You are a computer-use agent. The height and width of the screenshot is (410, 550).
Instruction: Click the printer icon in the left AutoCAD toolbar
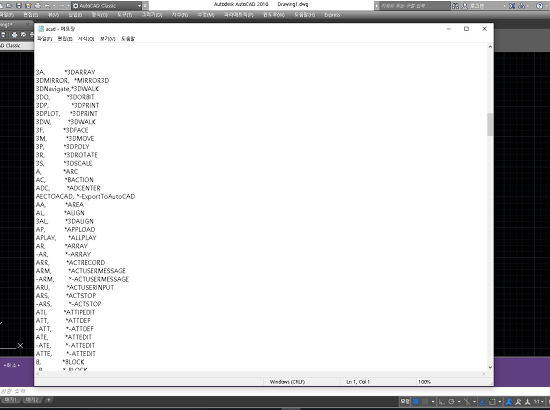tap(14, 35)
